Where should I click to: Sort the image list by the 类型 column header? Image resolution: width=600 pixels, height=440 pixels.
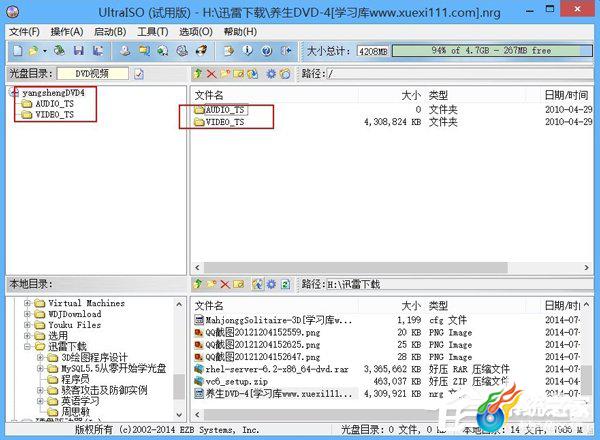click(438, 95)
